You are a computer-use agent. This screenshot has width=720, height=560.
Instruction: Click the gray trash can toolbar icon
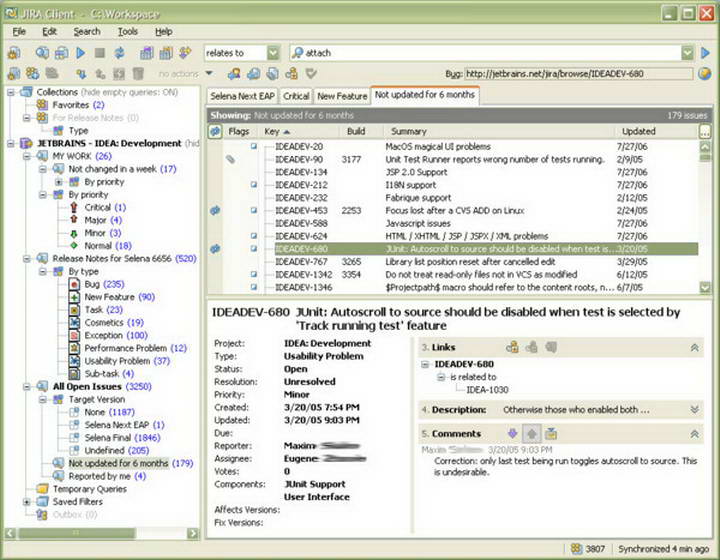(x=138, y=73)
